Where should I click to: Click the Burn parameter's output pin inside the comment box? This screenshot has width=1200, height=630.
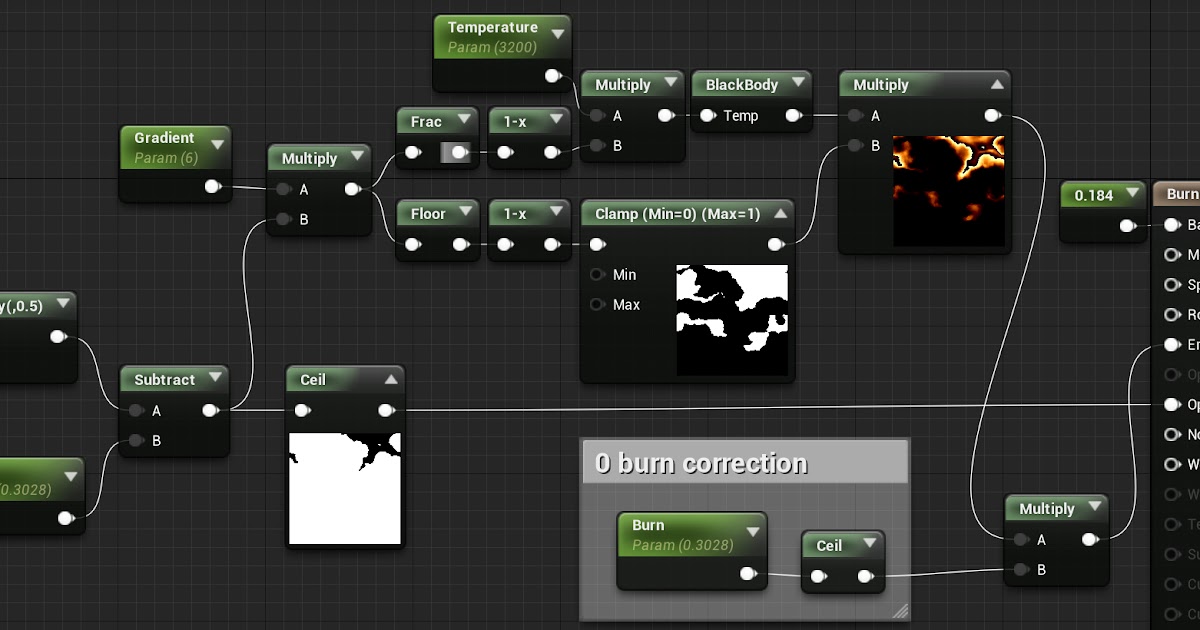coord(748,573)
